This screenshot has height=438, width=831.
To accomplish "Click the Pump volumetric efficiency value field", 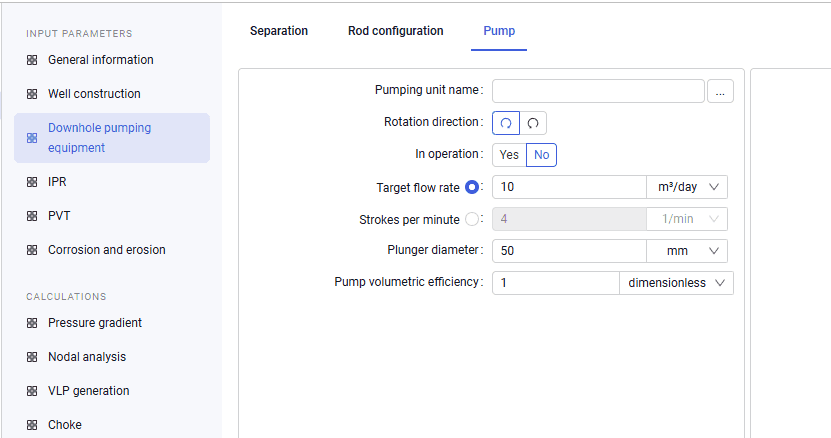I will tap(556, 283).
